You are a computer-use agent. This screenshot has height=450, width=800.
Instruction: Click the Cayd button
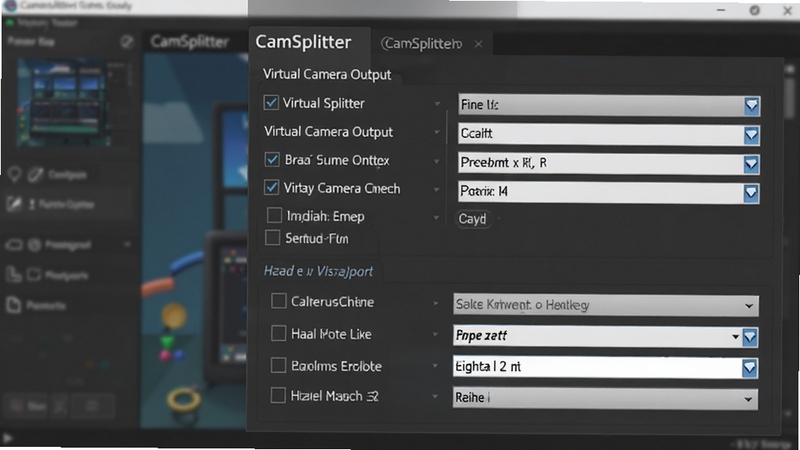coord(472,219)
